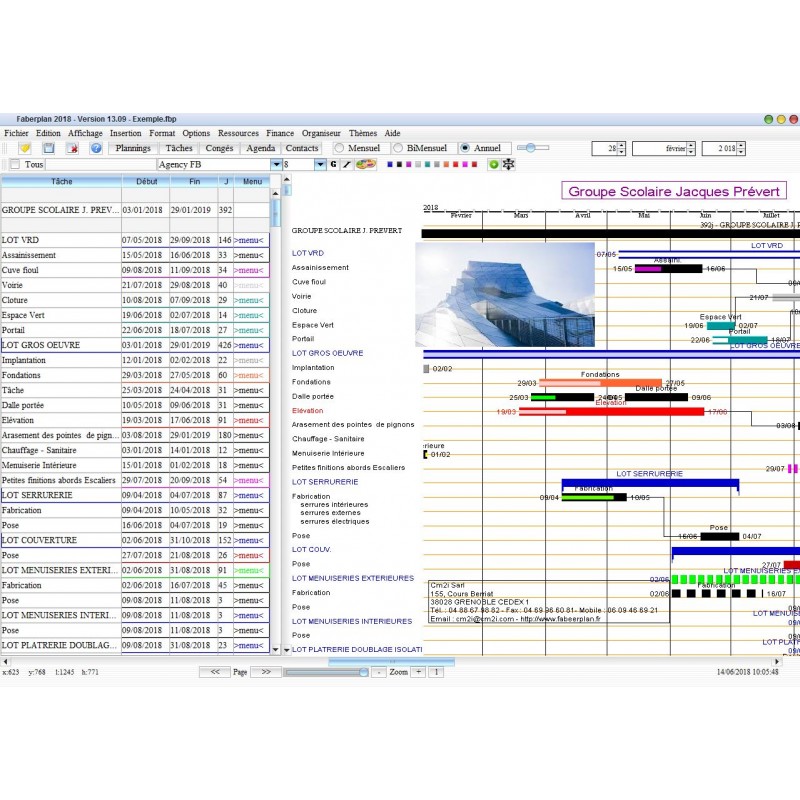Tick the Tous checkbox
This screenshot has width=800, height=800.
coord(15,164)
